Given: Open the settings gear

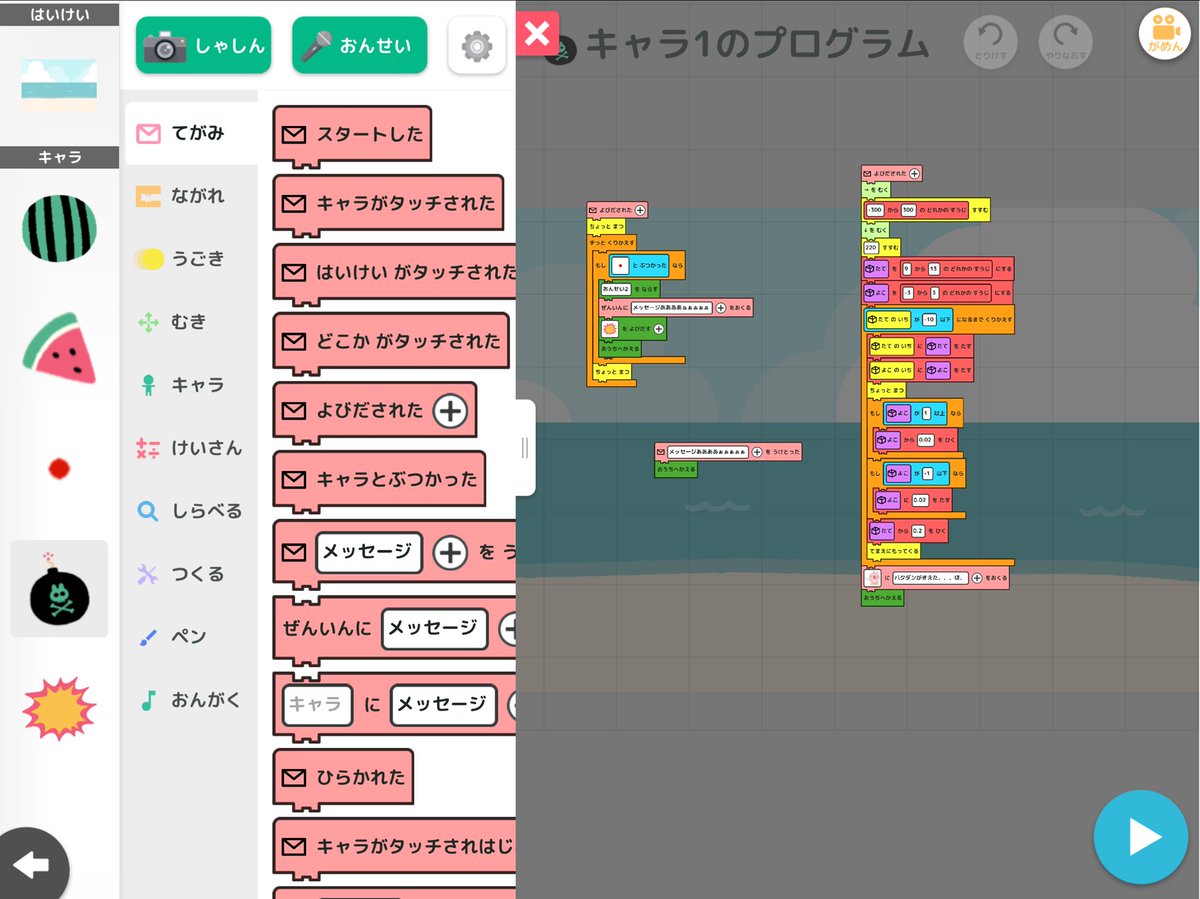Looking at the screenshot, I should point(476,45).
